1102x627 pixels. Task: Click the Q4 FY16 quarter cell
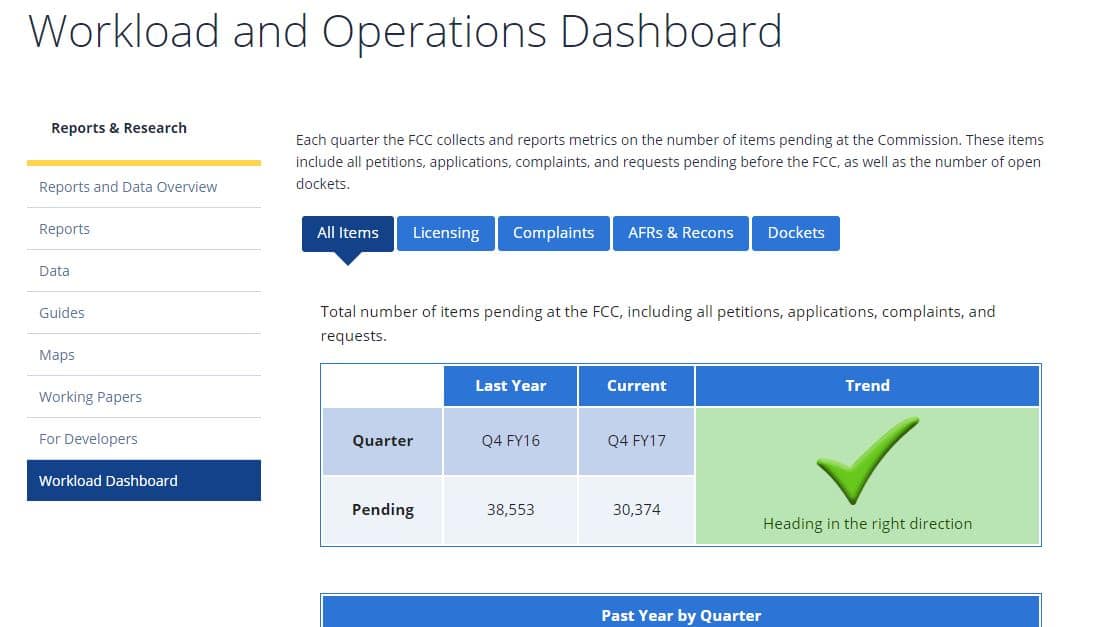point(510,441)
